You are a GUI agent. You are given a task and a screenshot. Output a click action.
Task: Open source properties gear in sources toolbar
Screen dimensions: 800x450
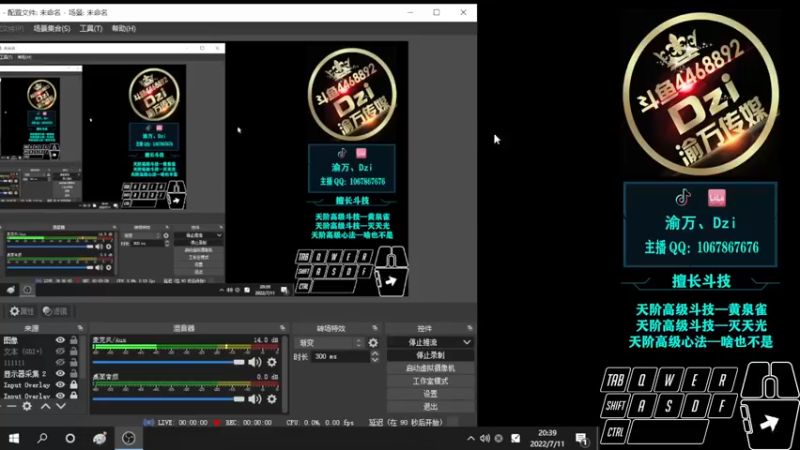click(27, 406)
